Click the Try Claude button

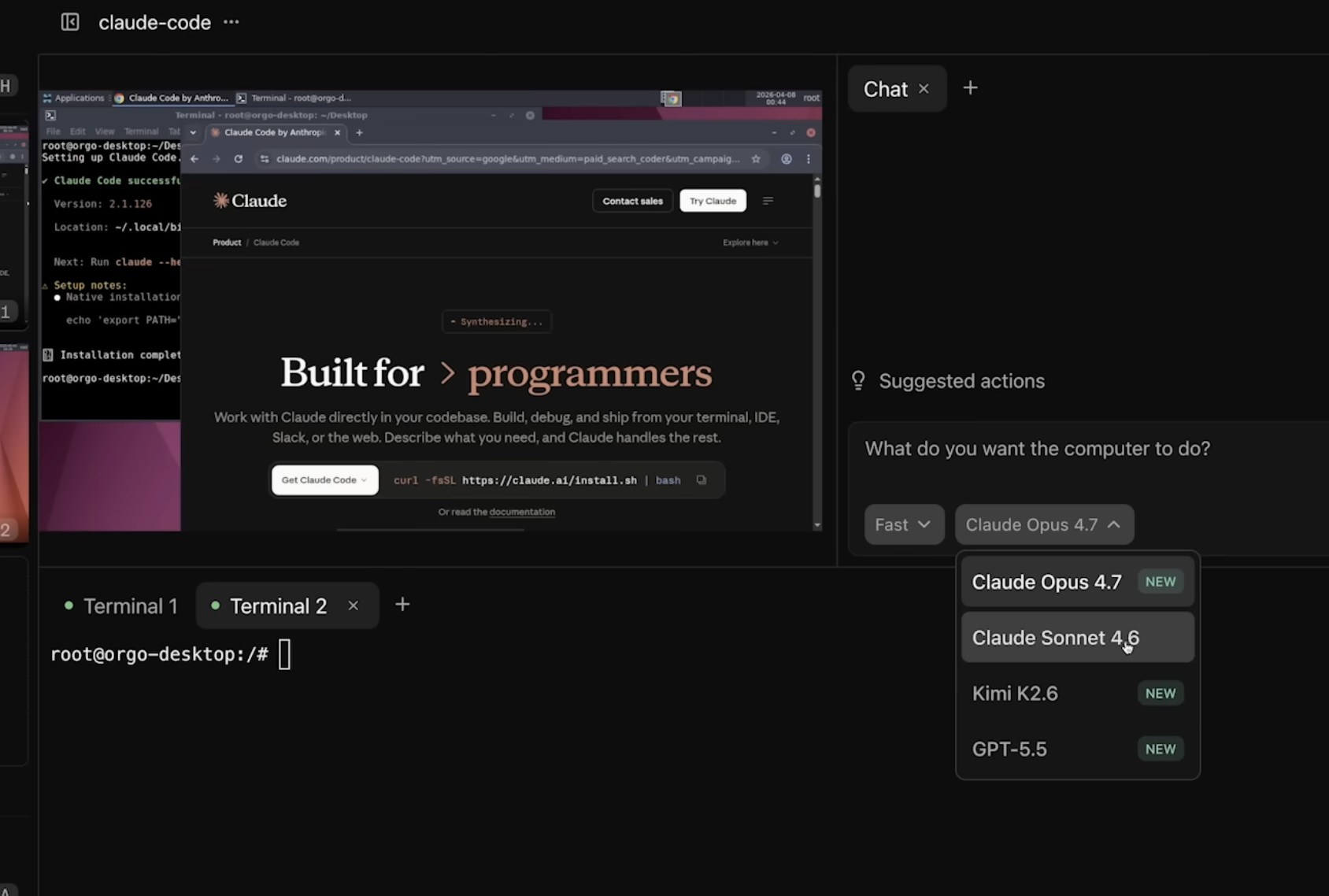coord(713,201)
